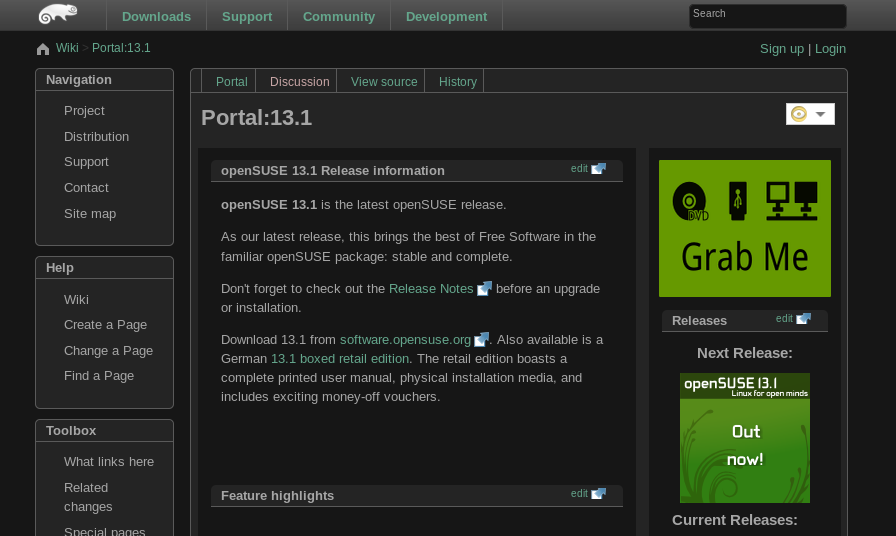Click Next Release: heading text
Screen dimensions: 896x536
point(745,353)
